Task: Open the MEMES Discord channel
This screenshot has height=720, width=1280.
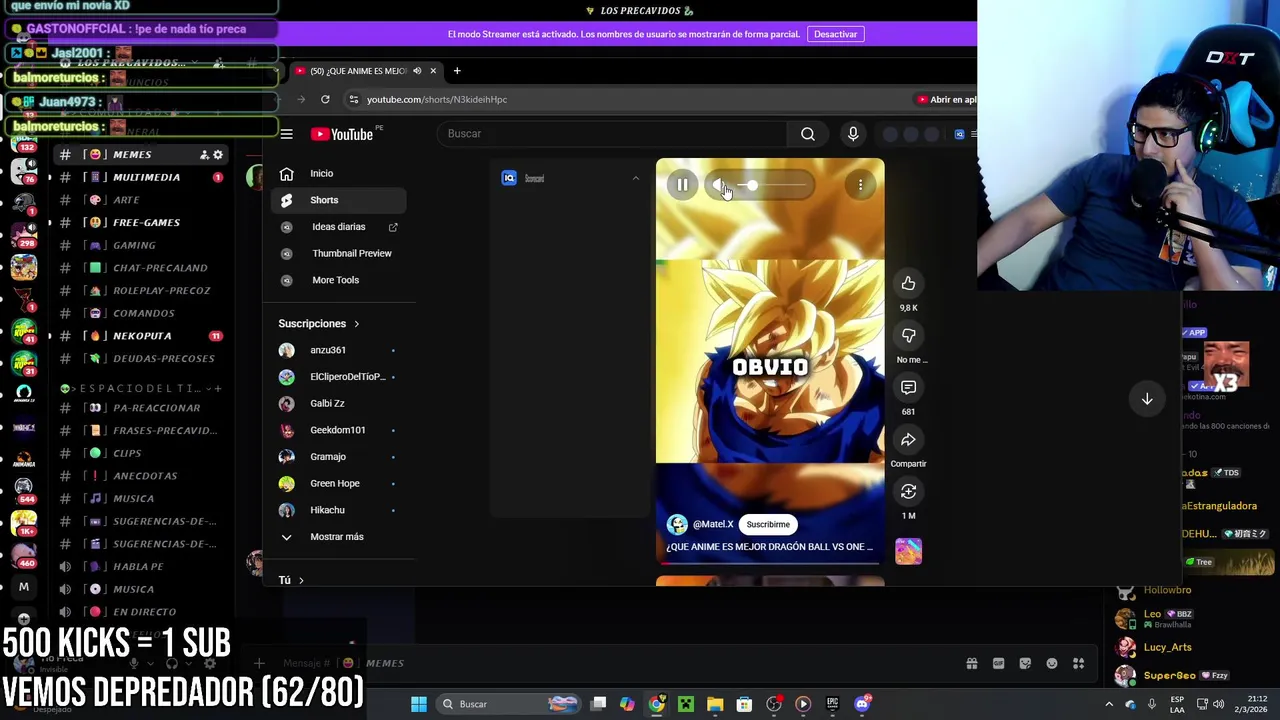Action: pyautogui.click(x=132, y=155)
